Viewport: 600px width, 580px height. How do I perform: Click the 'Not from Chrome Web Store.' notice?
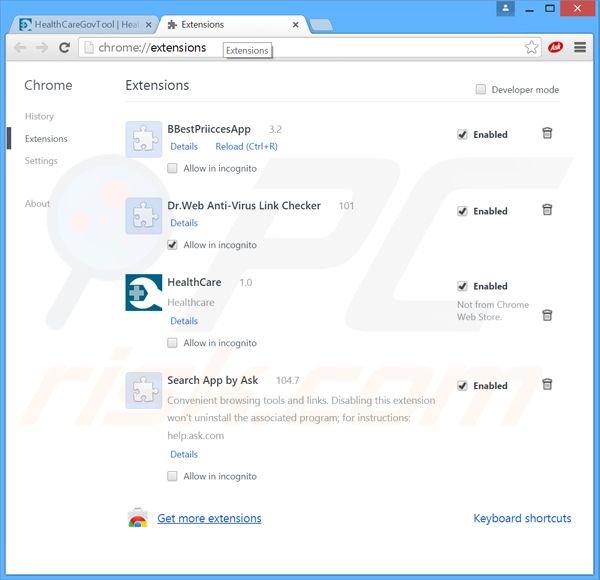[x=493, y=311]
